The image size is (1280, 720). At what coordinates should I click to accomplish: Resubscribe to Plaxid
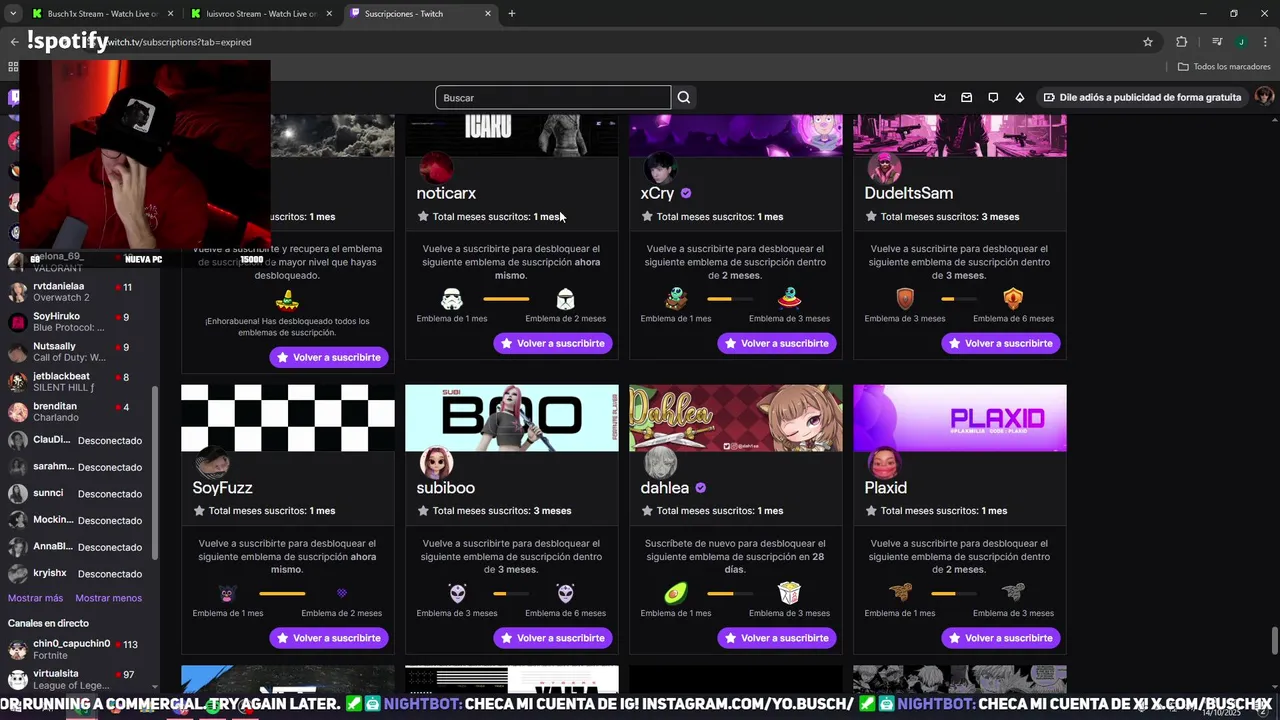click(1000, 638)
